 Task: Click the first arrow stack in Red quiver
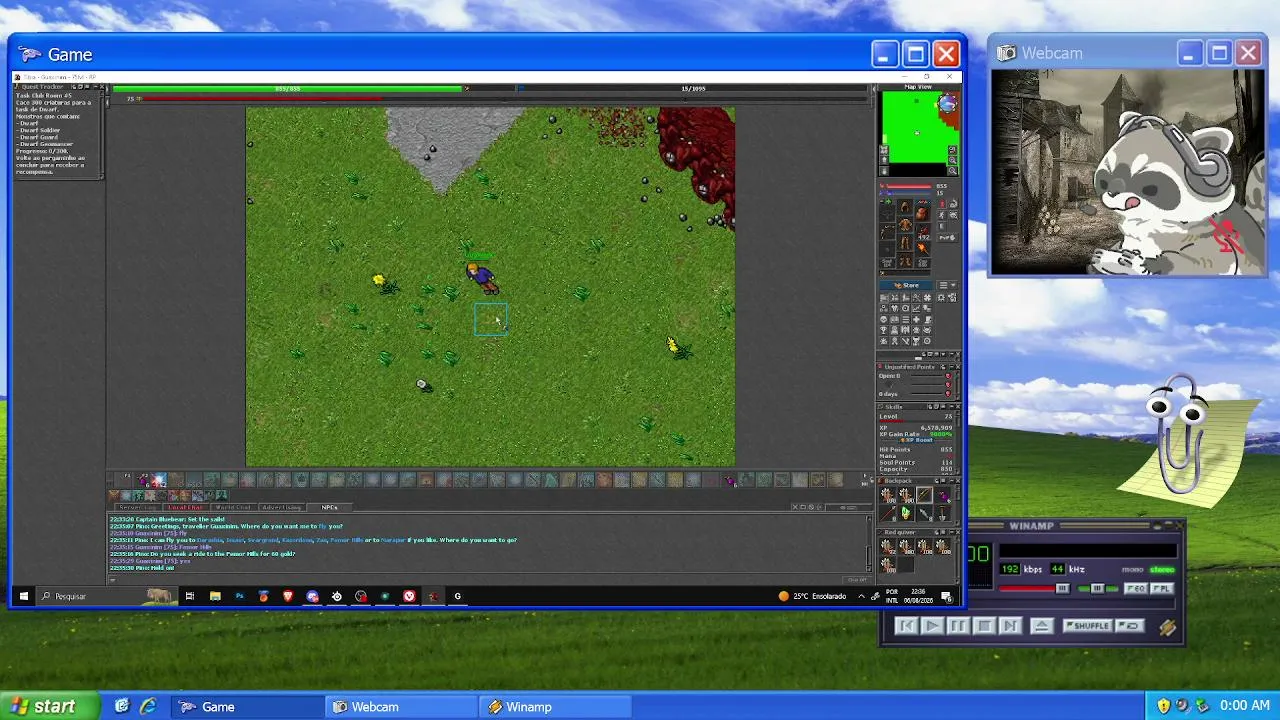(x=887, y=547)
